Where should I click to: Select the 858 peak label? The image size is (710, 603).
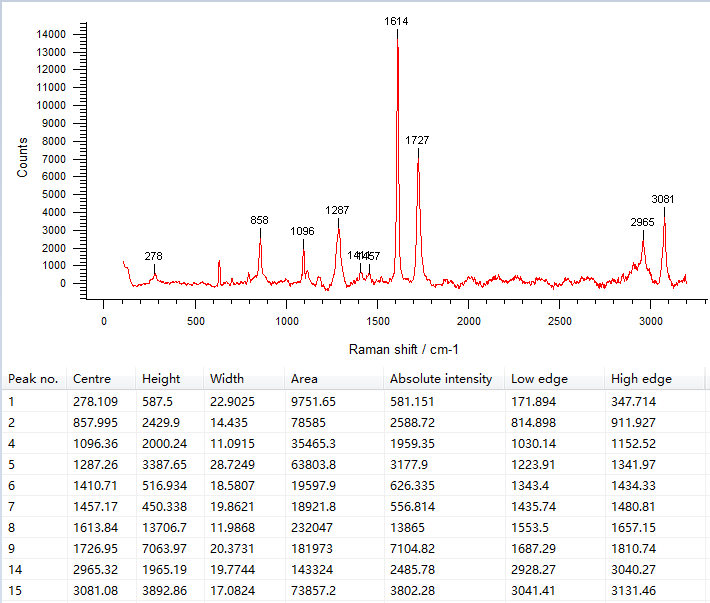[x=259, y=220]
